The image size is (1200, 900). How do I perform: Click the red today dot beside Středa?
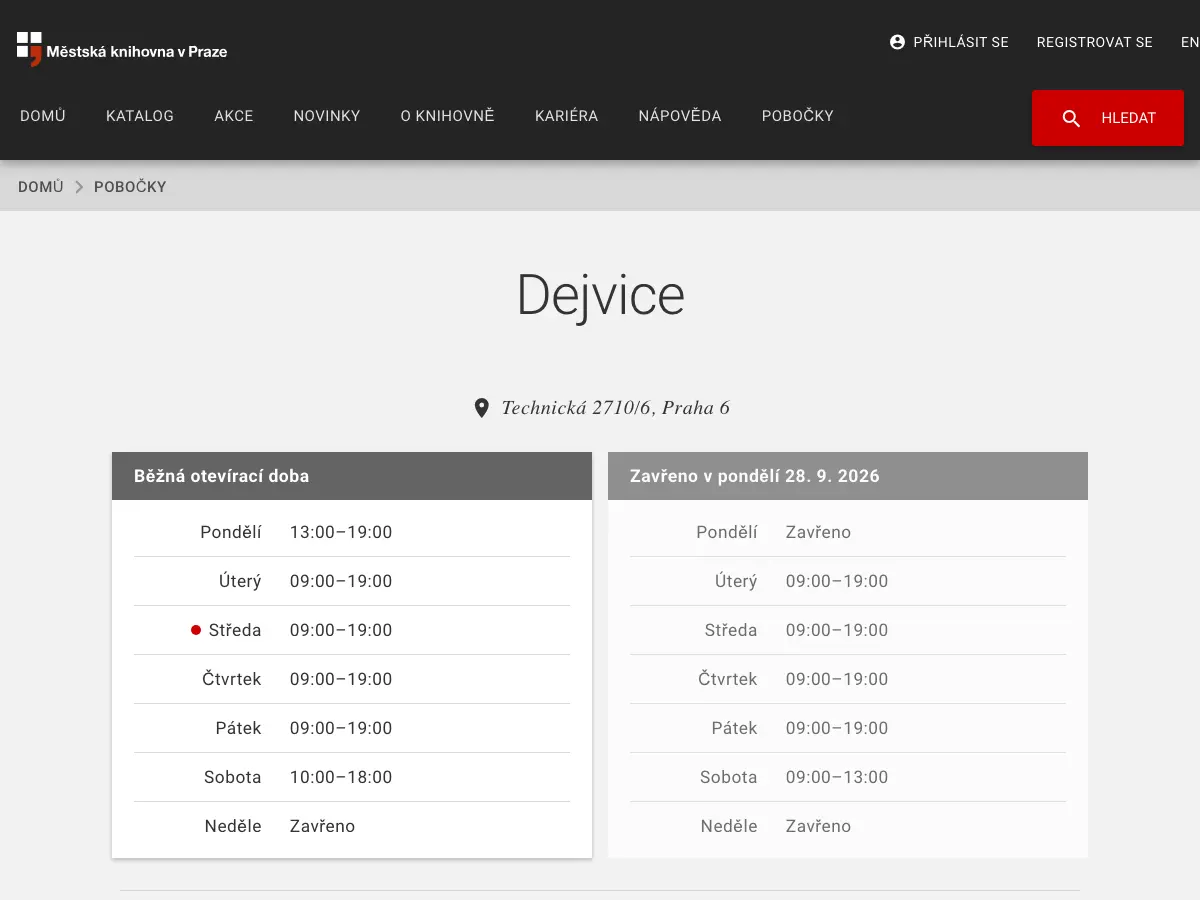(x=196, y=630)
